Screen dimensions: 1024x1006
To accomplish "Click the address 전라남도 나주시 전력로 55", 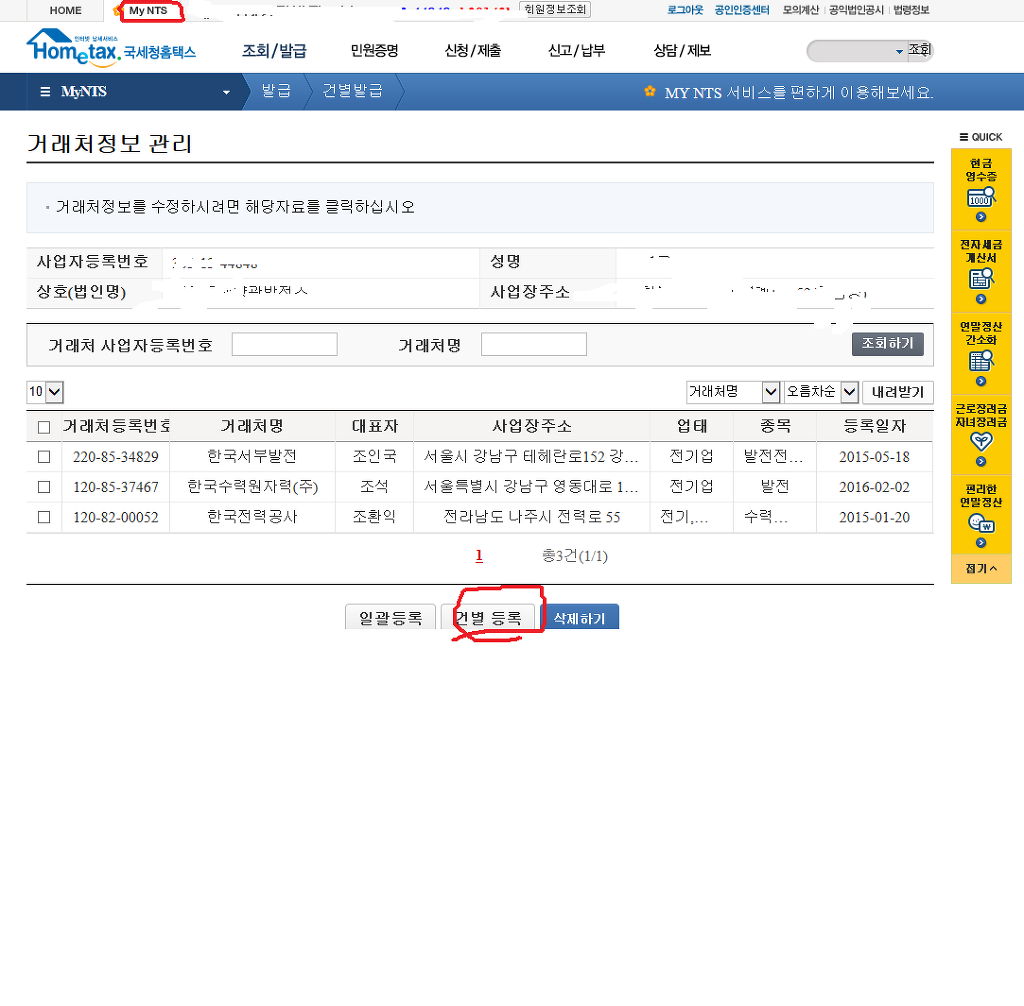I will [x=532, y=517].
